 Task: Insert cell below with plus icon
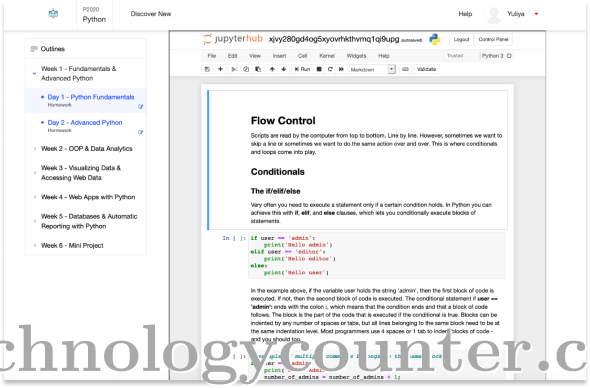tap(220, 69)
